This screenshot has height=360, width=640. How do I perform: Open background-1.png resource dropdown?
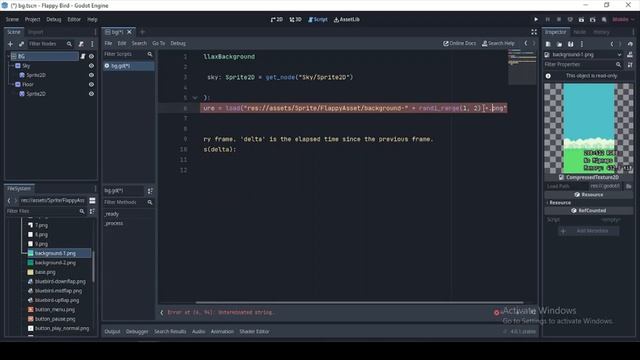tap(620, 54)
